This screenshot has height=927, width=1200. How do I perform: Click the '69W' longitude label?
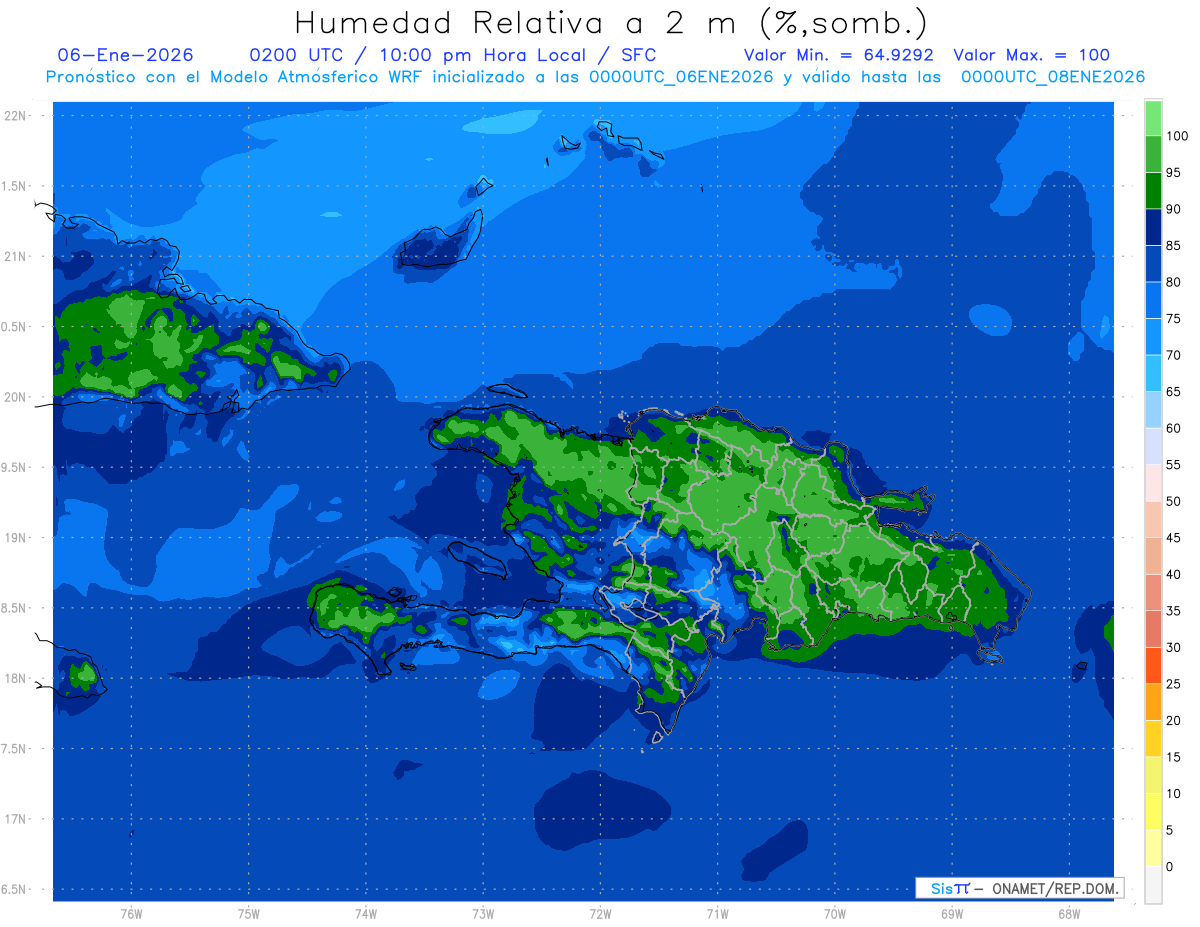click(952, 914)
